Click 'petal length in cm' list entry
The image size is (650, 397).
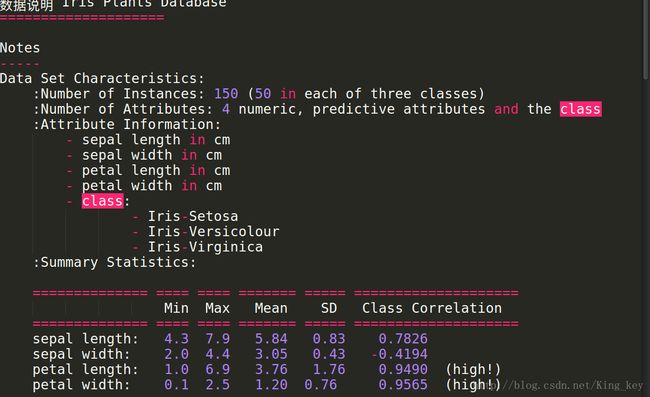[156, 170]
